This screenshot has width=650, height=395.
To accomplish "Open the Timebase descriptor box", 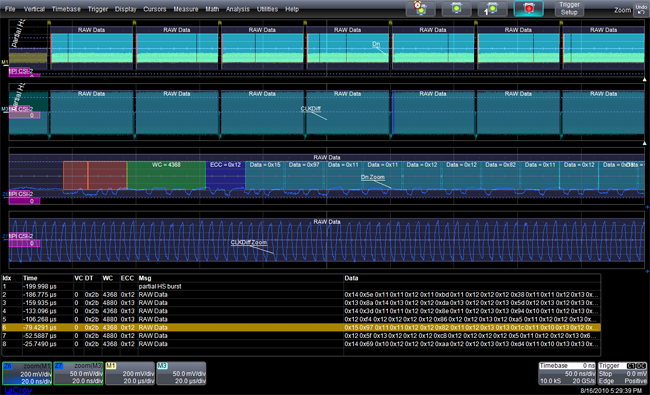I will click(x=567, y=373).
